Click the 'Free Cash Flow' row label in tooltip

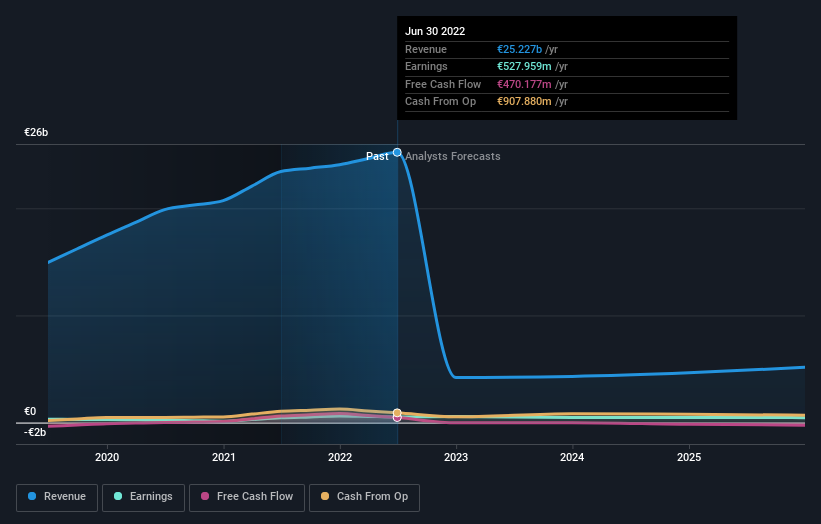443,84
